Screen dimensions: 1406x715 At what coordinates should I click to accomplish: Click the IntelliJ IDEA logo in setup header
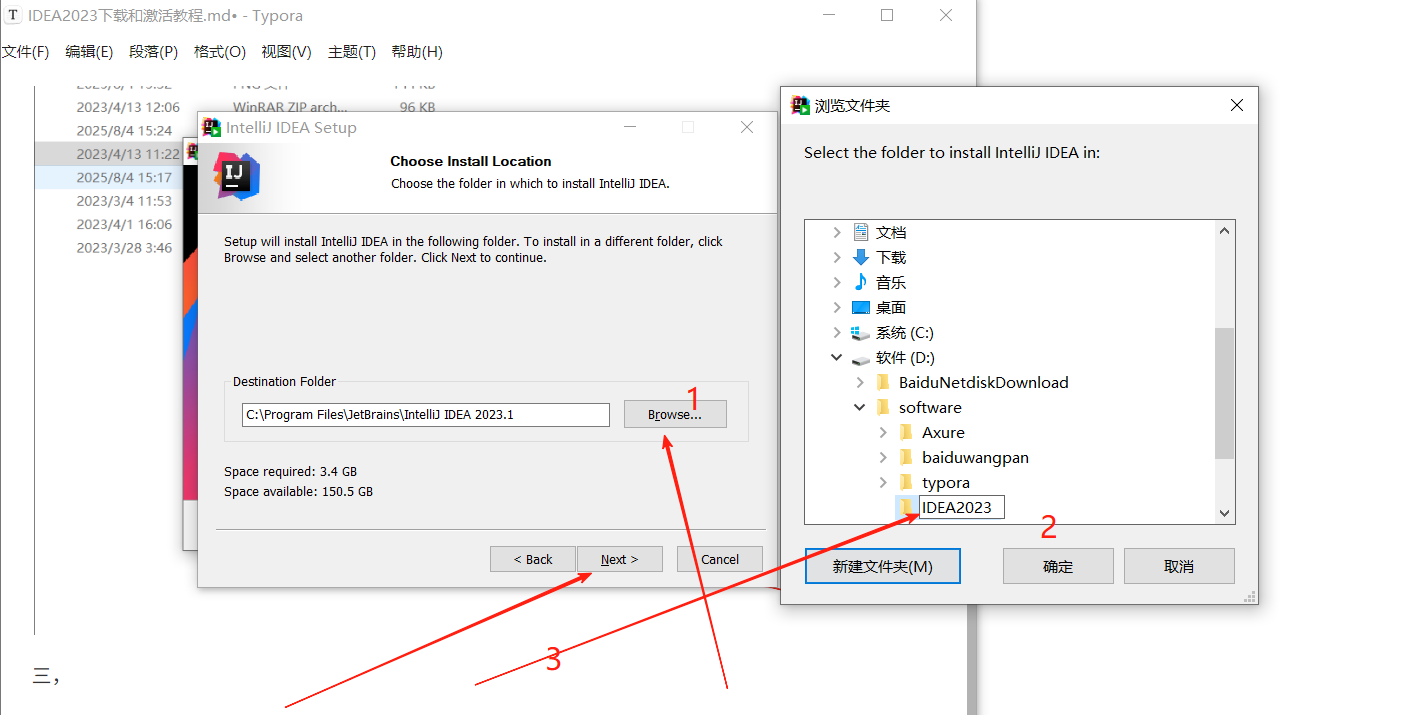click(237, 176)
